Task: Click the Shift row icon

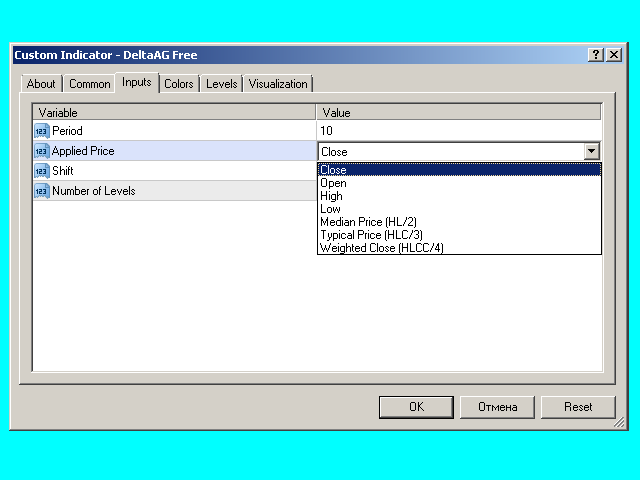Action: (x=41, y=171)
